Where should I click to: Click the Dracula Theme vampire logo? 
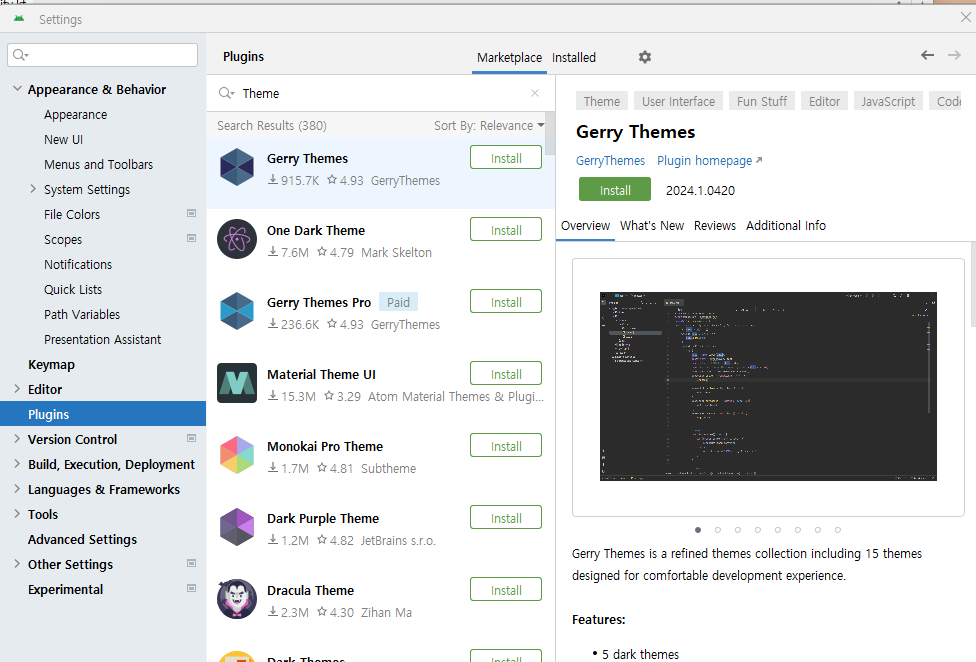point(237,599)
